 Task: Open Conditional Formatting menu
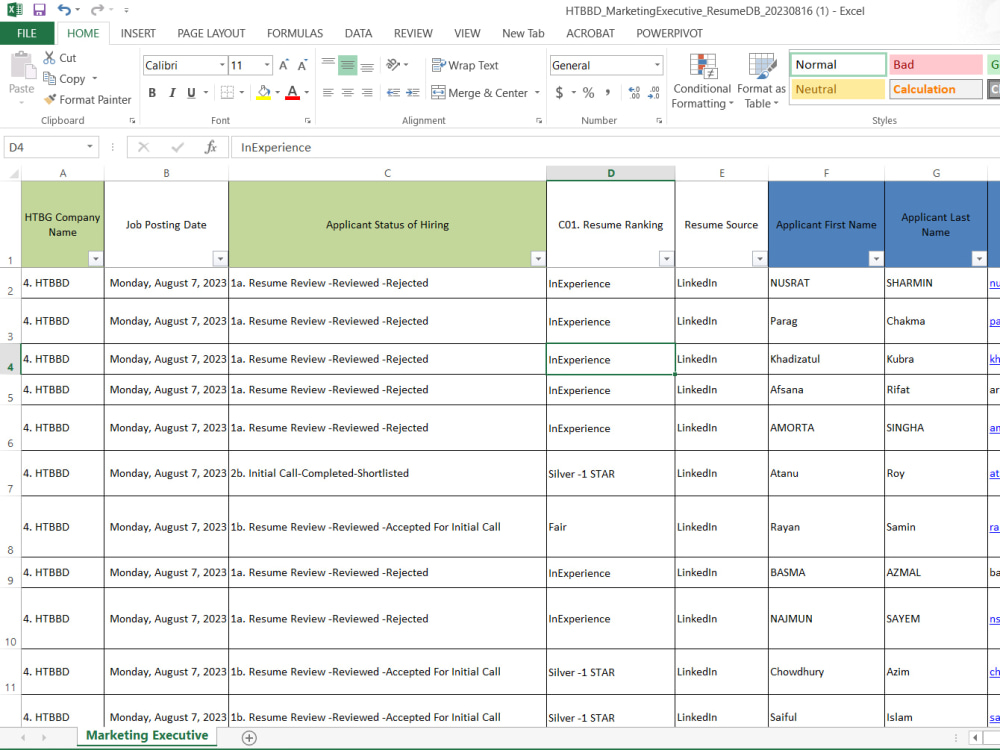(702, 82)
